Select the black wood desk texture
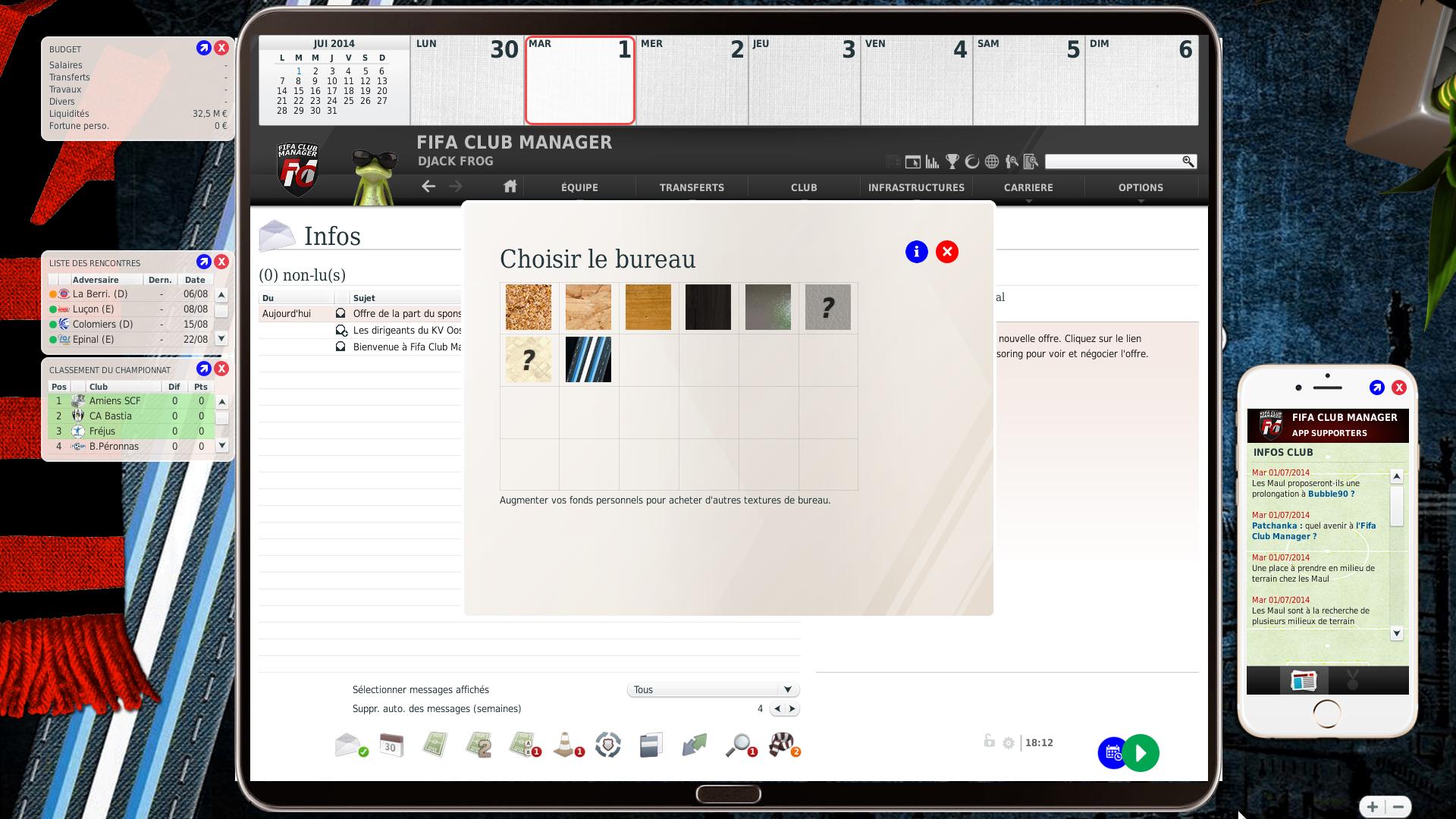The height and width of the screenshot is (819, 1456). coord(708,307)
